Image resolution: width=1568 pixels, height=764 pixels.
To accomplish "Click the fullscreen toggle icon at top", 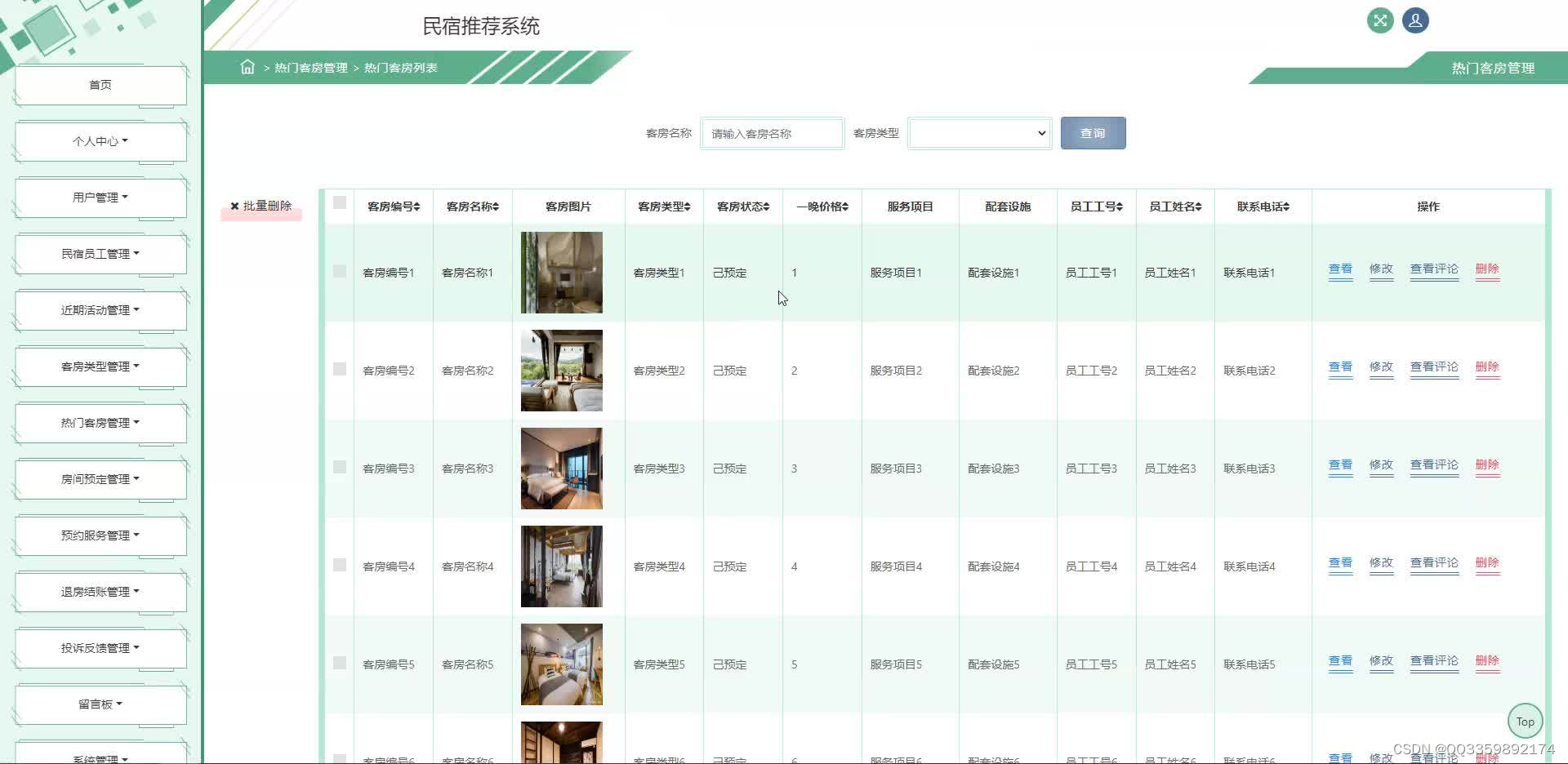I will pyautogui.click(x=1380, y=20).
